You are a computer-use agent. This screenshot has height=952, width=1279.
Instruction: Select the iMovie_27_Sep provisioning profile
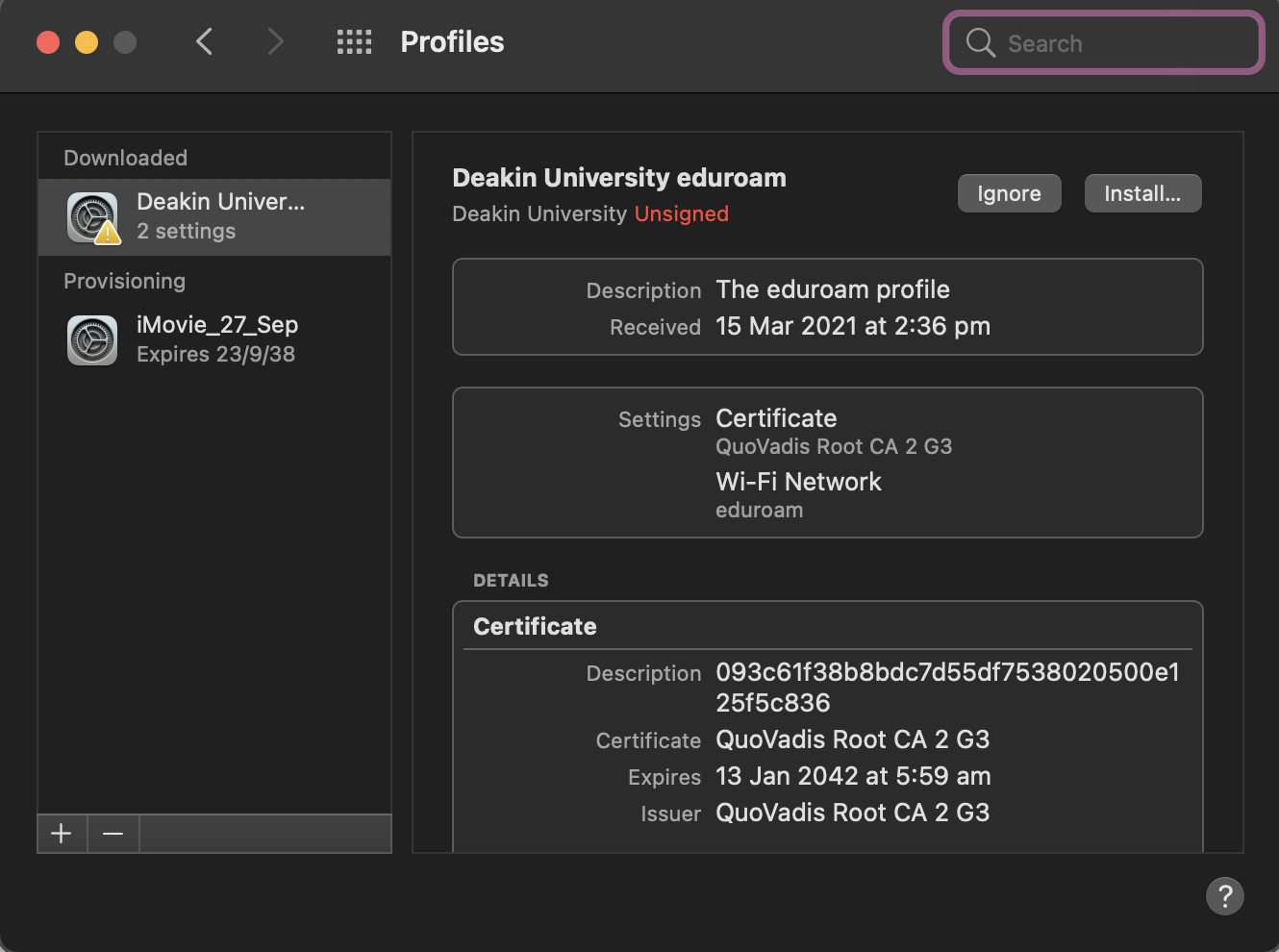pyautogui.click(x=214, y=339)
